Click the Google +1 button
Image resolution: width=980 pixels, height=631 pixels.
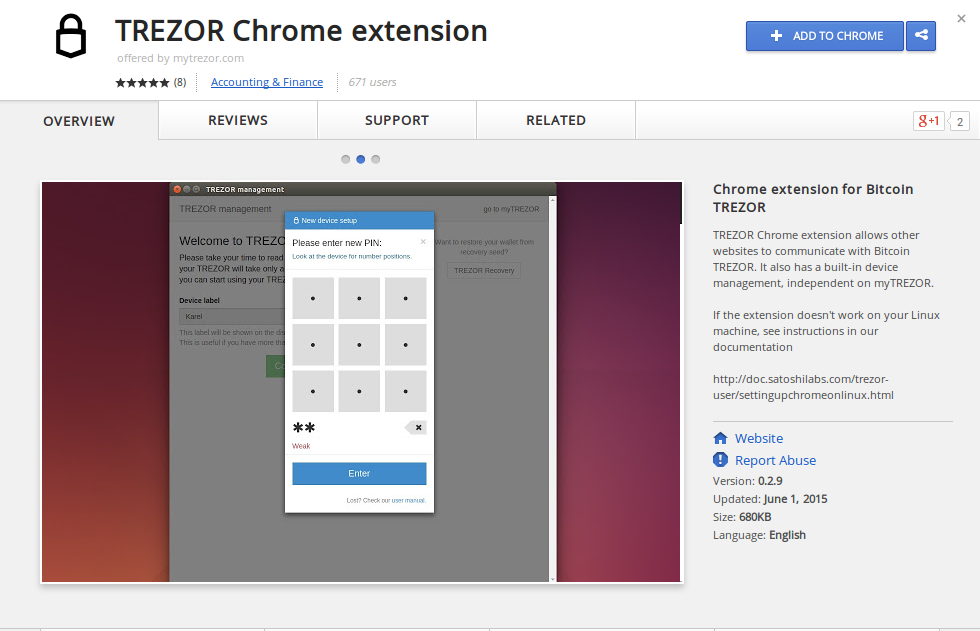[x=929, y=121]
